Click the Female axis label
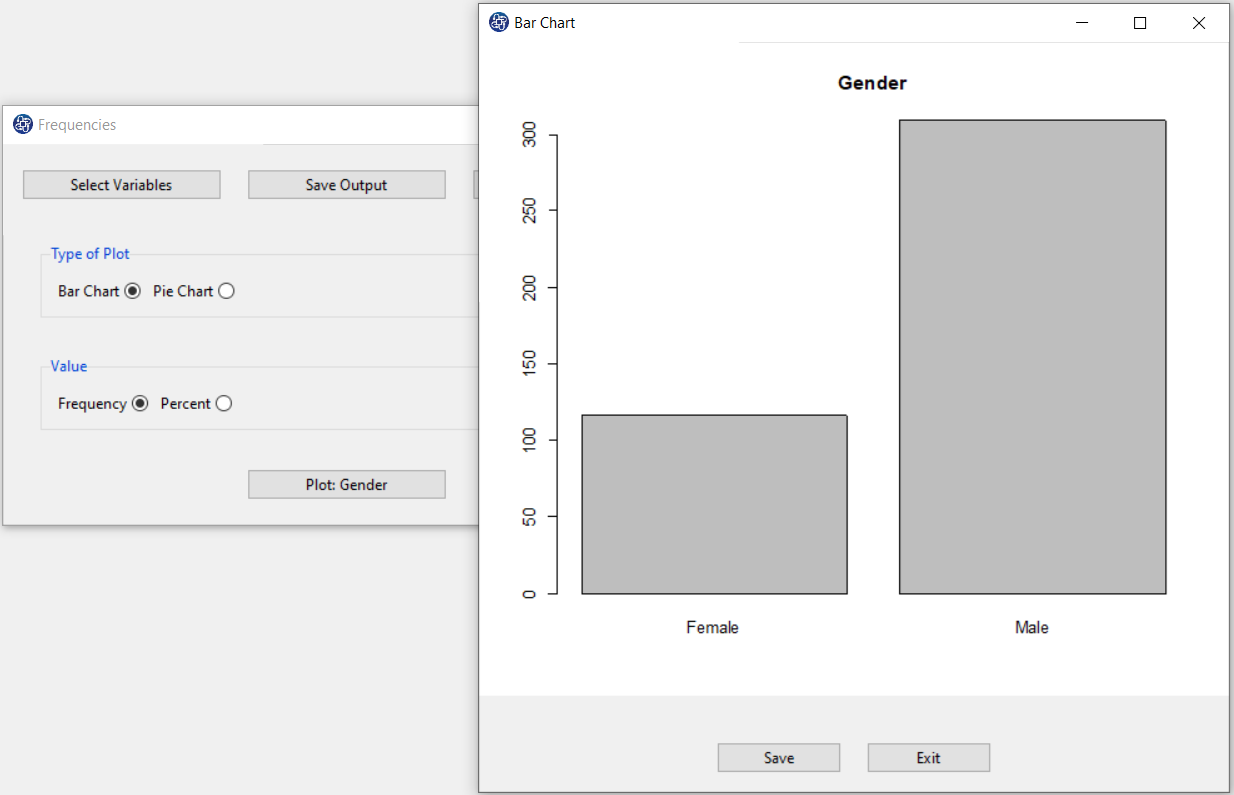1234x795 pixels. click(x=712, y=628)
